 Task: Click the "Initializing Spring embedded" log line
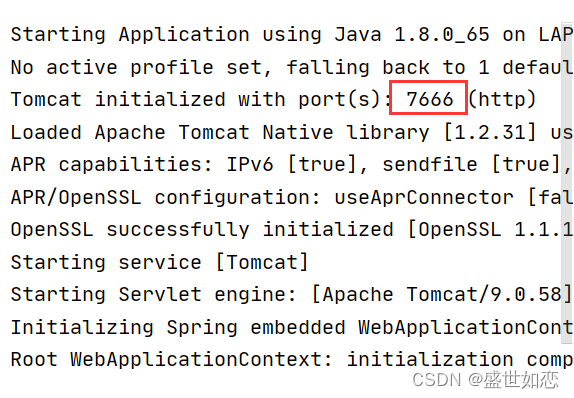click(292, 327)
